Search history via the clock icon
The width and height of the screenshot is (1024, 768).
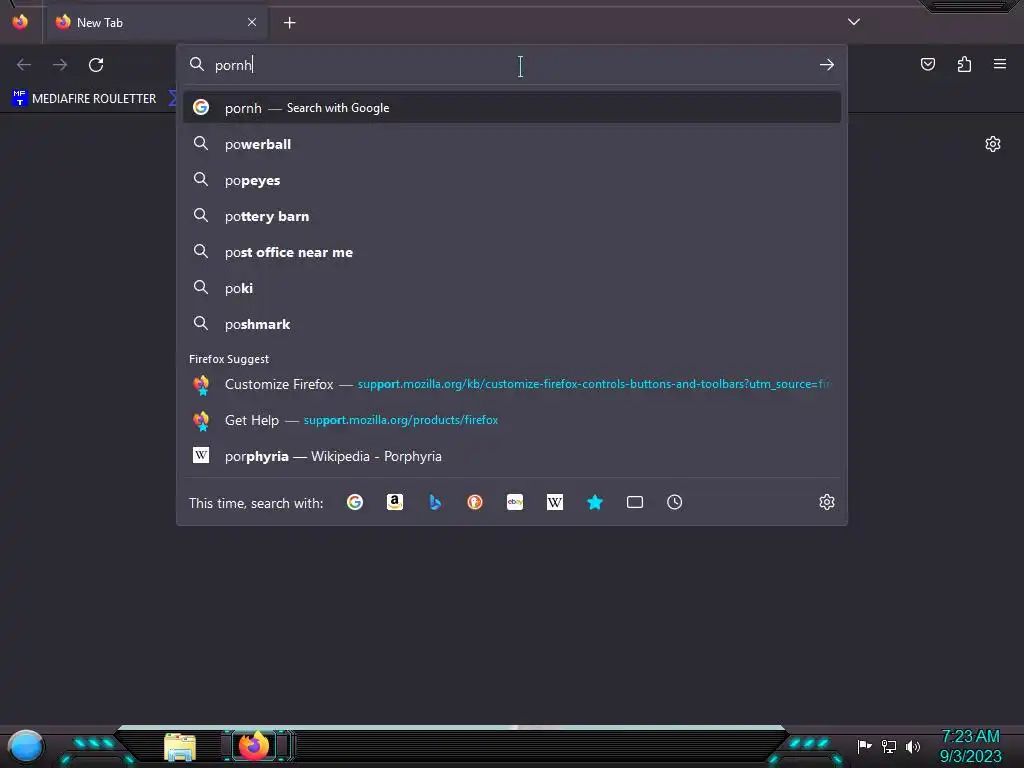pyautogui.click(x=675, y=502)
